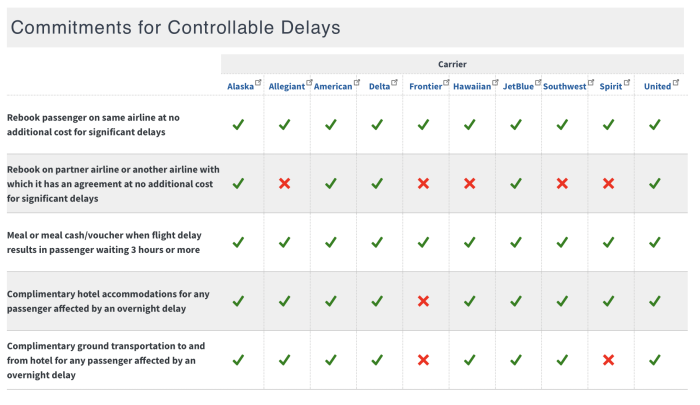Open the Delta carrier link

(x=380, y=87)
